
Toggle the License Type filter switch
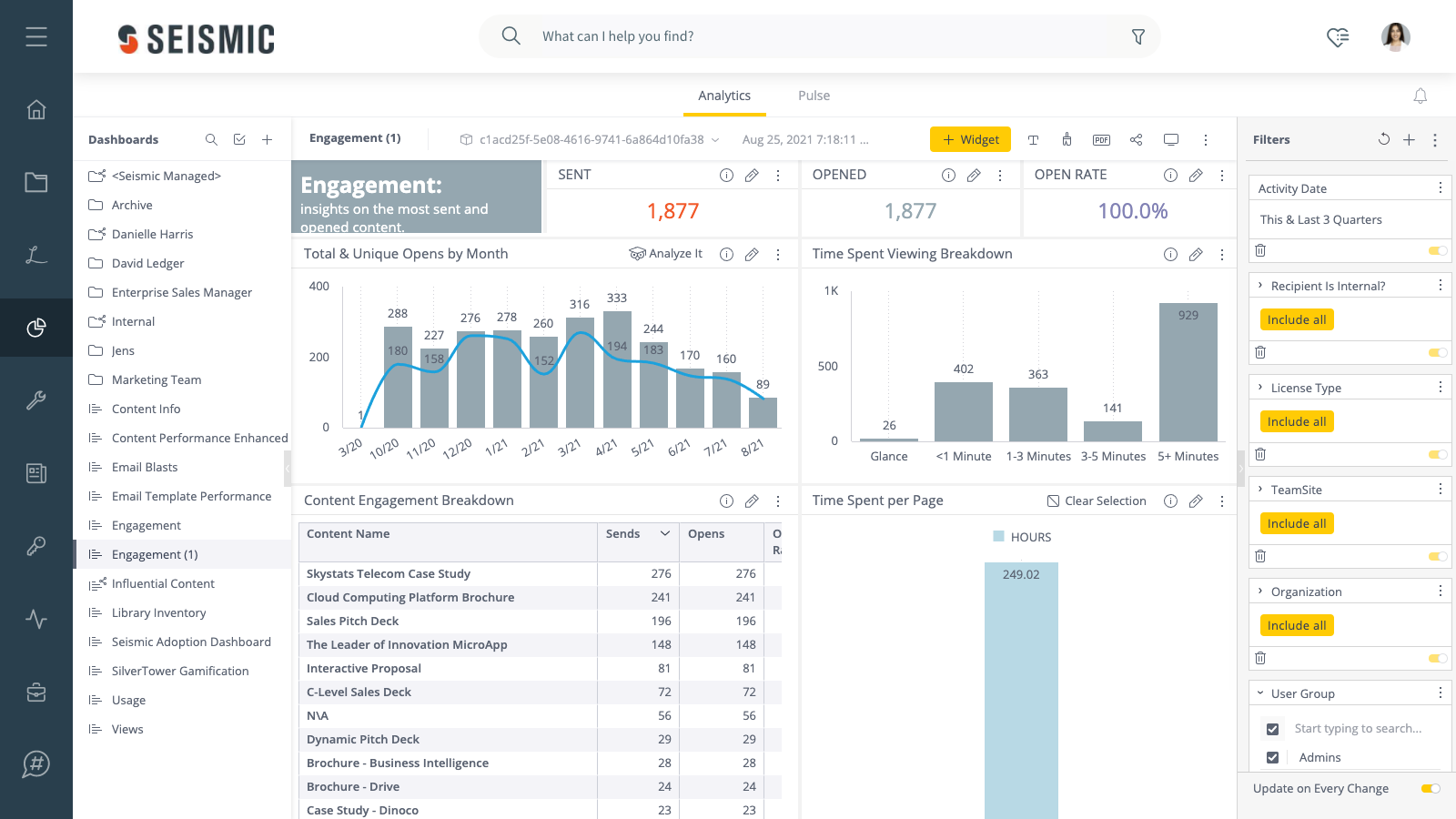point(1438,454)
